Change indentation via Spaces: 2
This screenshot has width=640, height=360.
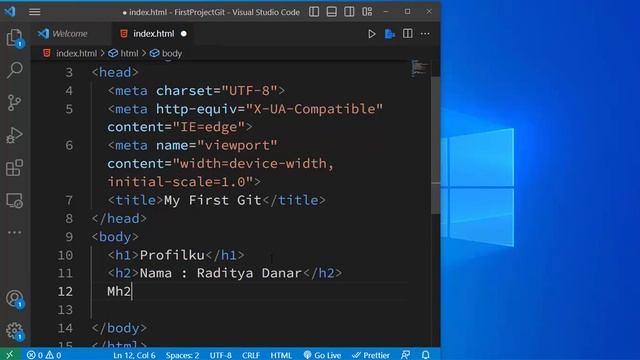tap(182, 355)
